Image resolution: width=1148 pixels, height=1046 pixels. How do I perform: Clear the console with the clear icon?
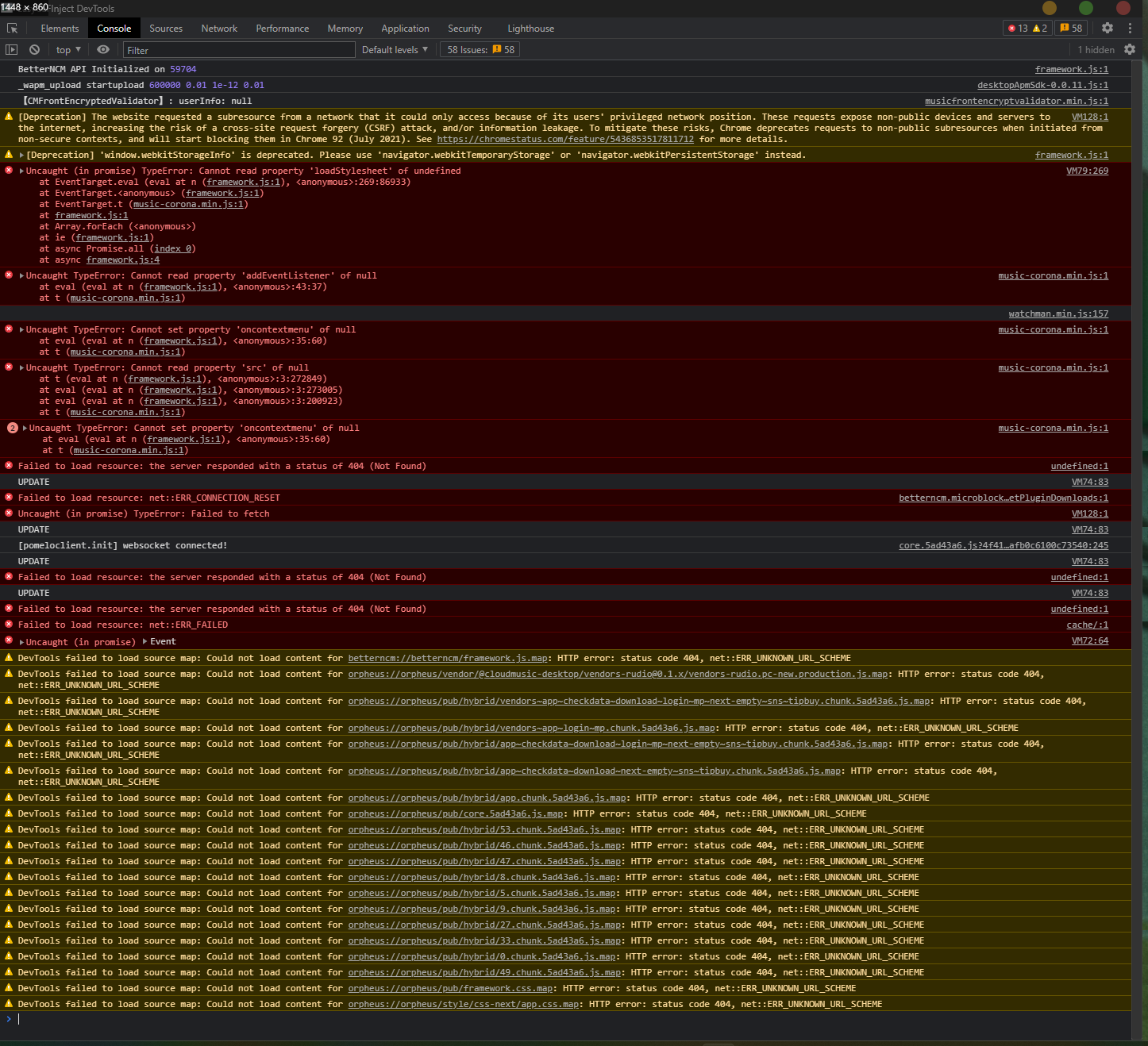tap(34, 49)
